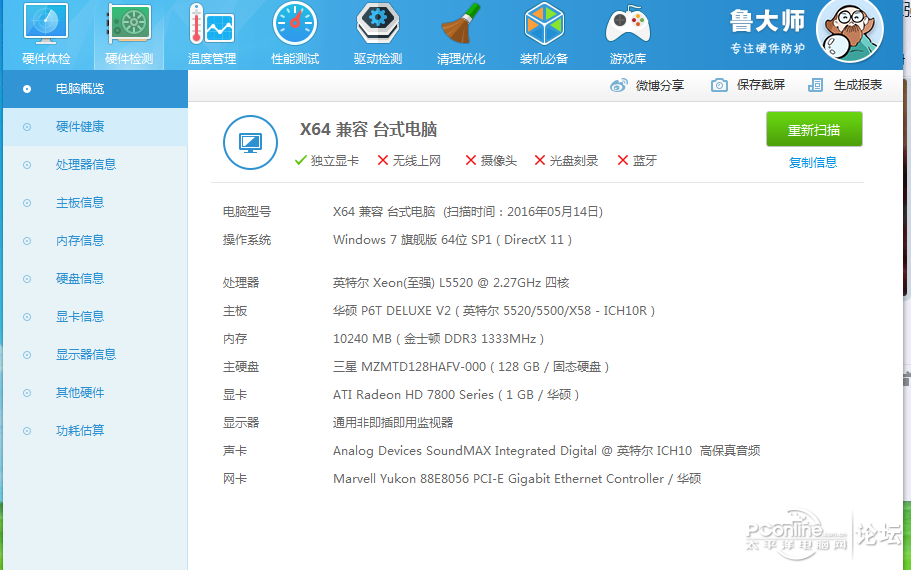
Task: Open 游戏库 gamepad icon
Action: click(x=627, y=26)
